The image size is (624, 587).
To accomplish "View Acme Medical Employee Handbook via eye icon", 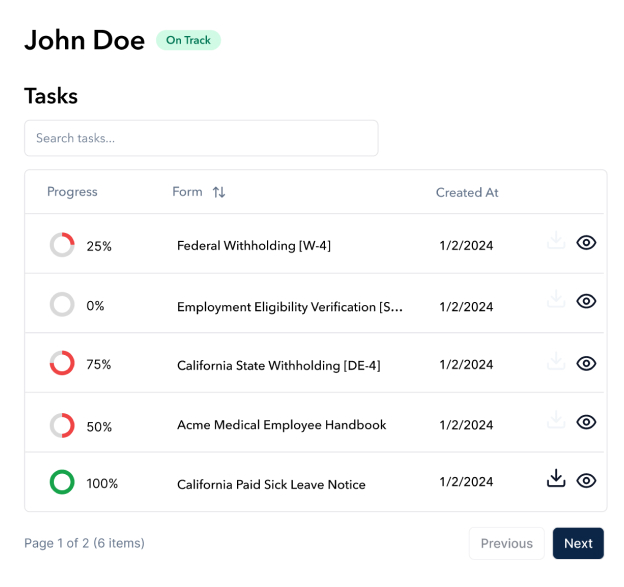I will click(586, 422).
